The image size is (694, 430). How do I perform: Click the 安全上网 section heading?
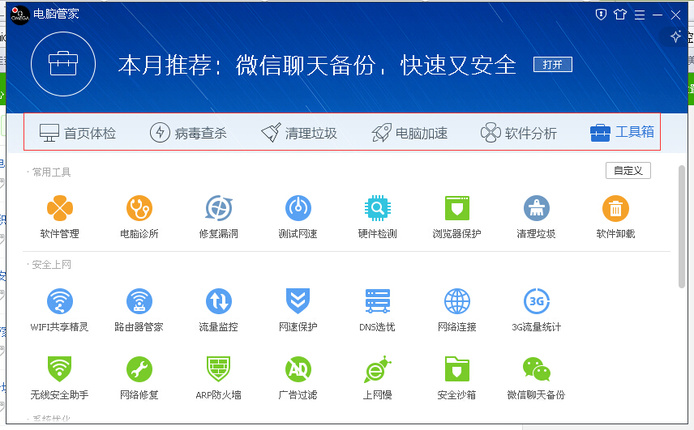pyautogui.click(x=51, y=265)
